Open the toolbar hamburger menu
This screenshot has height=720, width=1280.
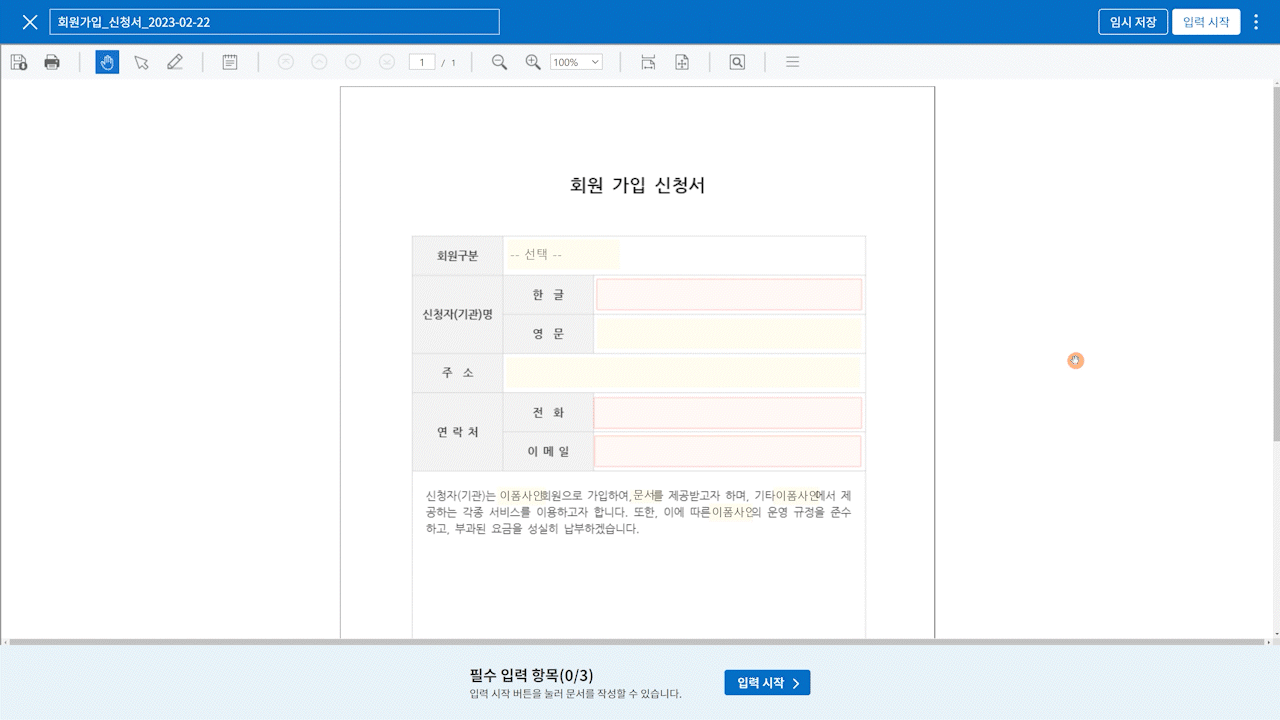[792, 62]
